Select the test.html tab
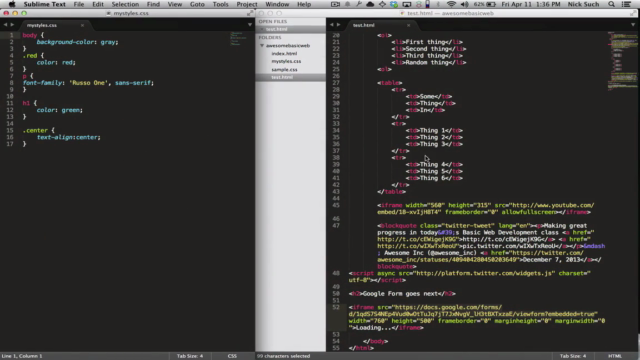640x360 pixels. 363,25
